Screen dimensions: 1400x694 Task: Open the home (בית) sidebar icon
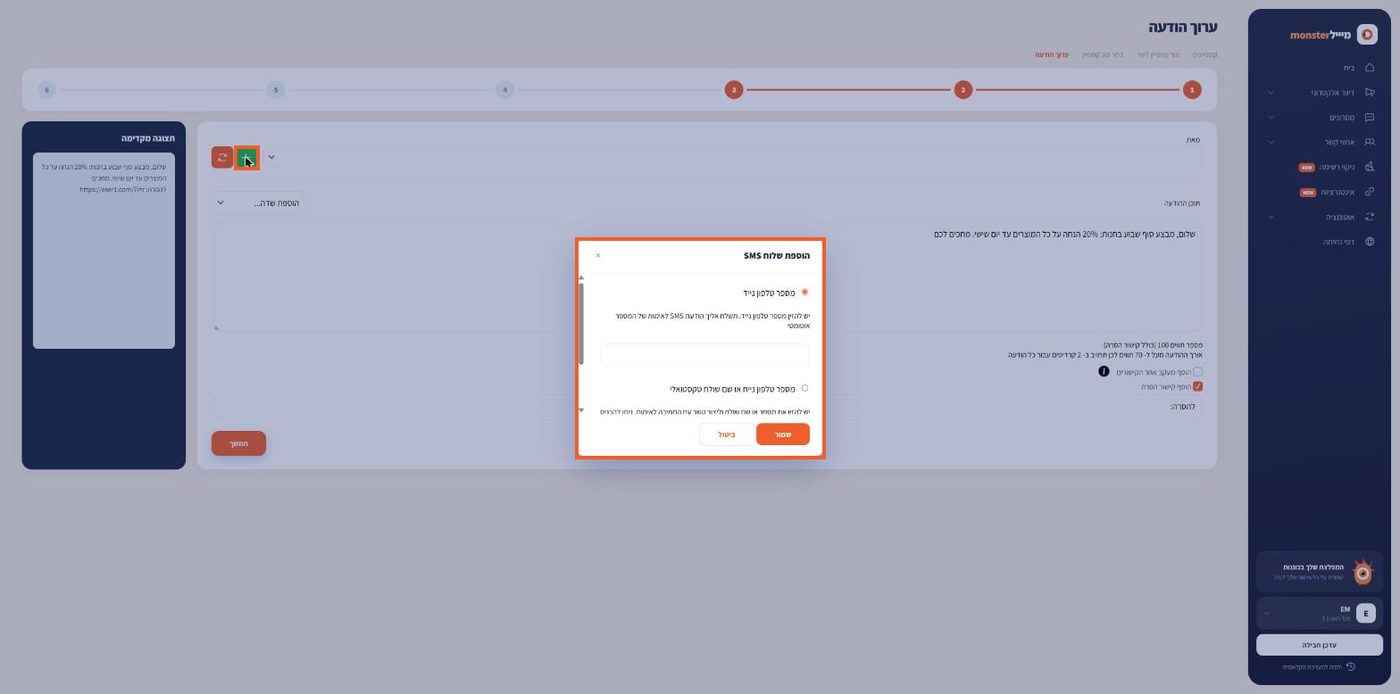pos(1369,68)
